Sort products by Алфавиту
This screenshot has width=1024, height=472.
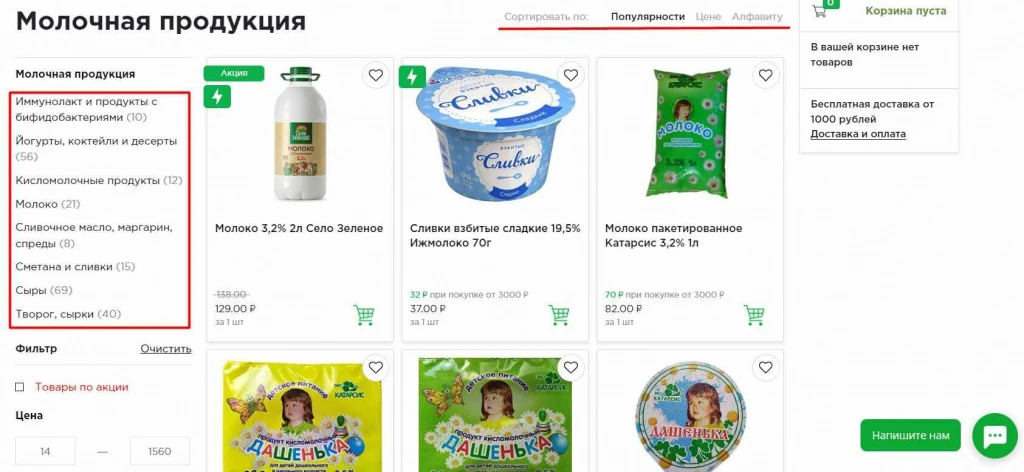(x=757, y=17)
